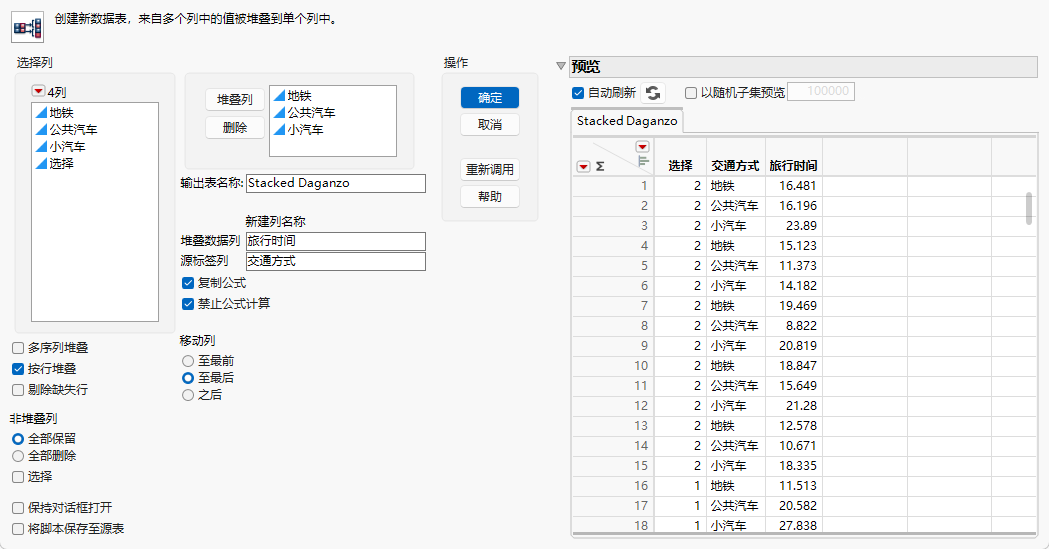Click the row-state flag icon in table header
This screenshot has height=549, width=1049.
tap(643, 161)
